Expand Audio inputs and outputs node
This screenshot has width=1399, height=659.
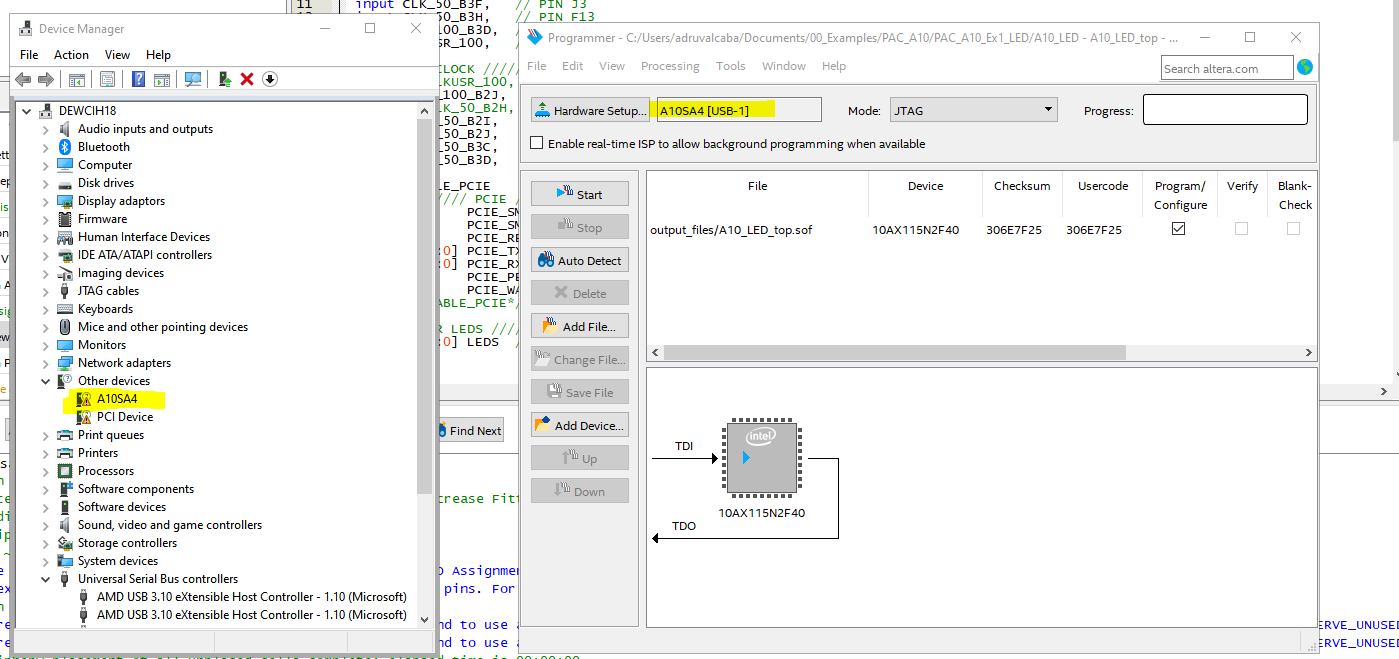[45, 129]
